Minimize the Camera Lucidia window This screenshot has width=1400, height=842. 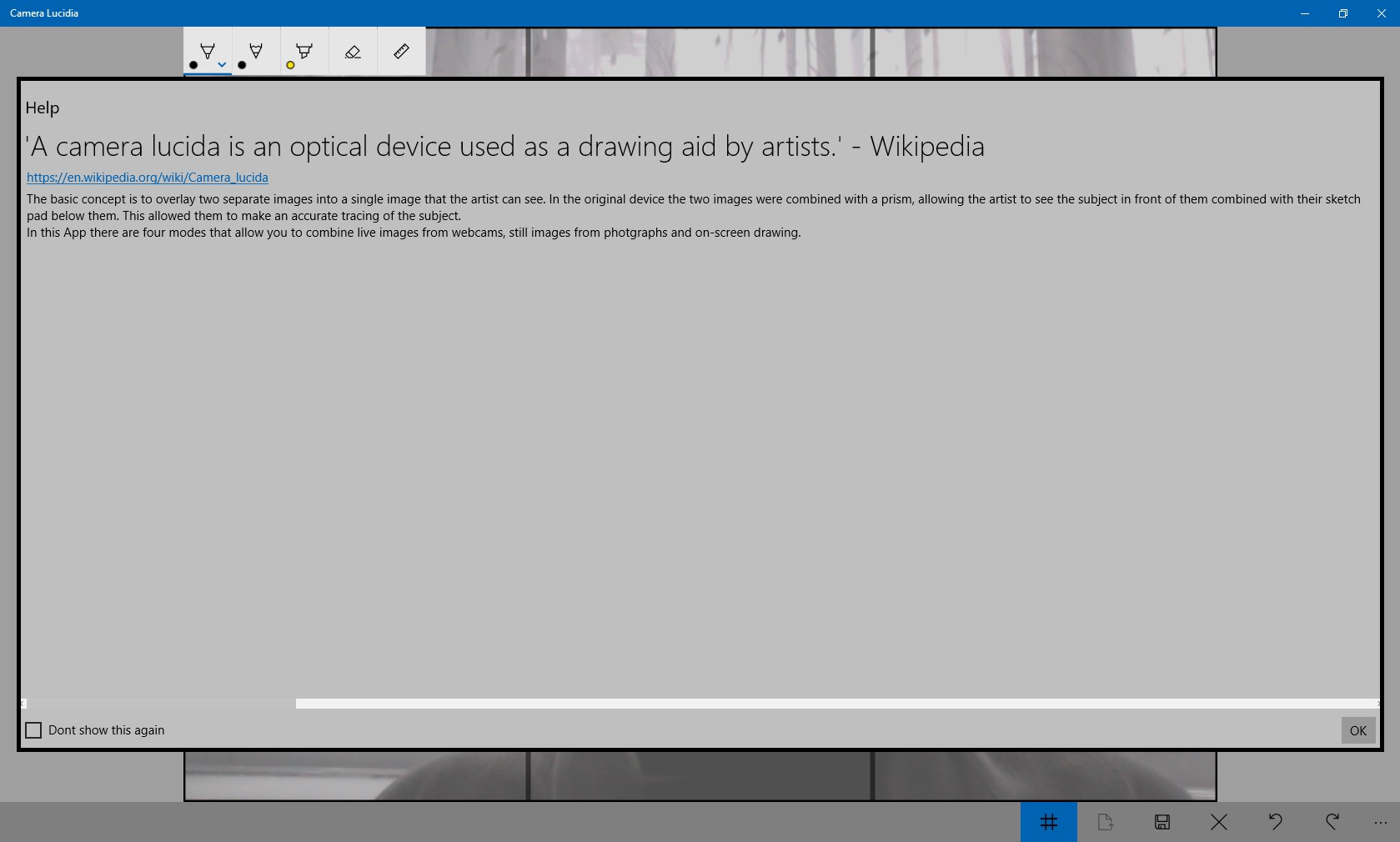coord(1303,13)
